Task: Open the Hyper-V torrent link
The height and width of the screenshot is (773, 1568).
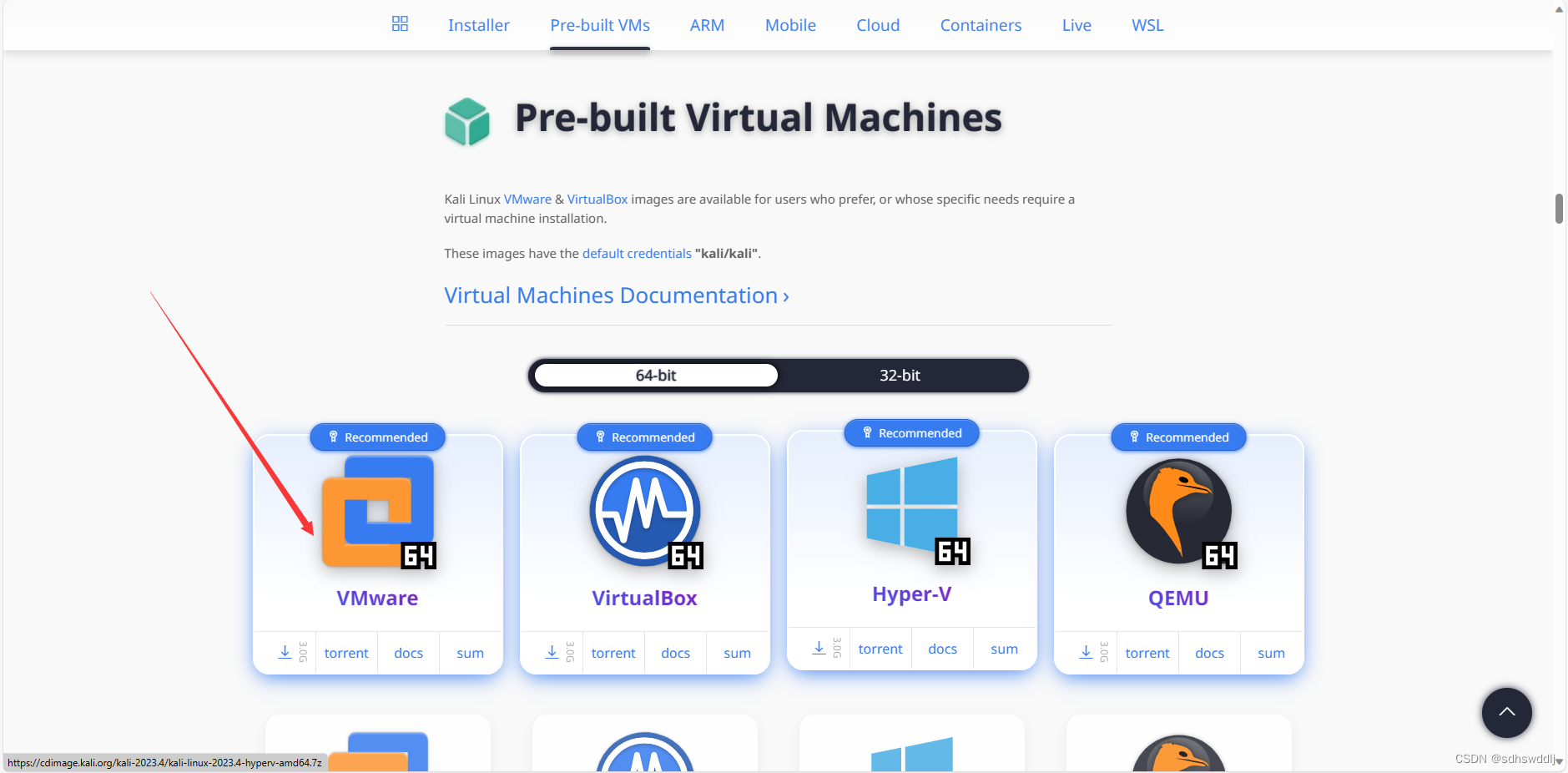Action: click(x=880, y=649)
